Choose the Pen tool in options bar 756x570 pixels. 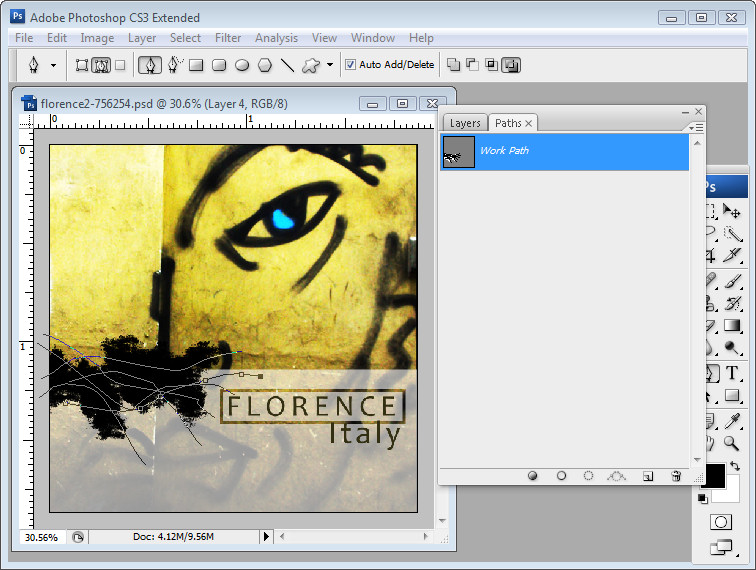(x=149, y=65)
